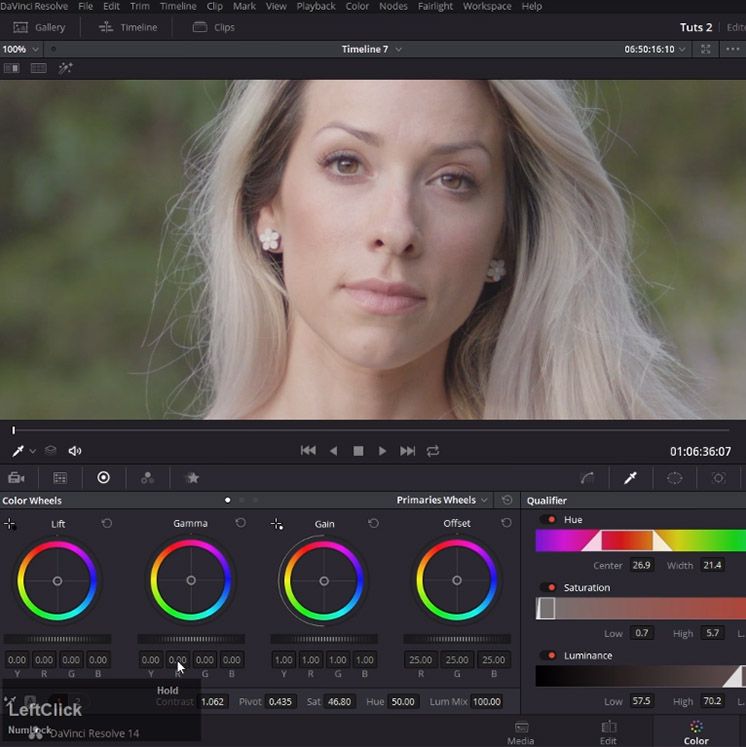Click the Hue range color bar
Image resolution: width=746 pixels, height=747 pixels.
[x=641, y=541]
